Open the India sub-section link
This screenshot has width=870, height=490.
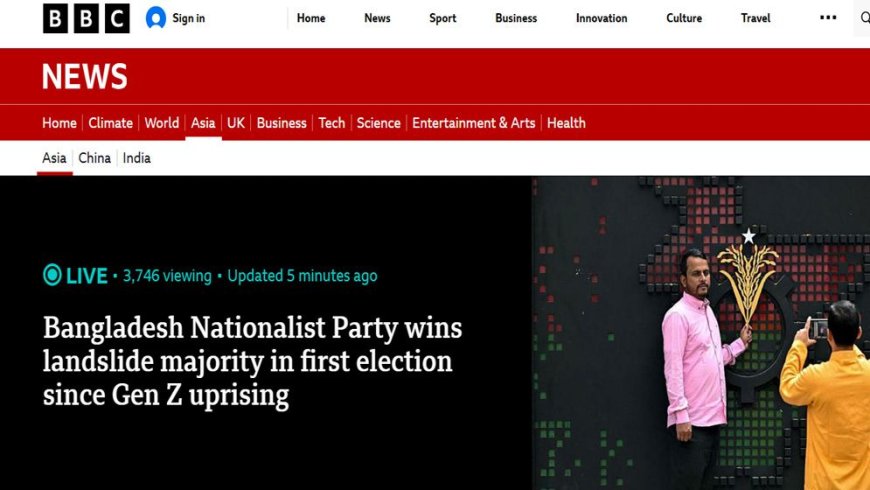[137, 158]
